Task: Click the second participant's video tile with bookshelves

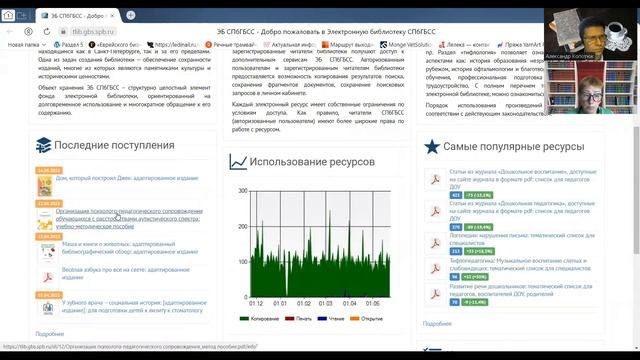Action: tap(591, 87)
